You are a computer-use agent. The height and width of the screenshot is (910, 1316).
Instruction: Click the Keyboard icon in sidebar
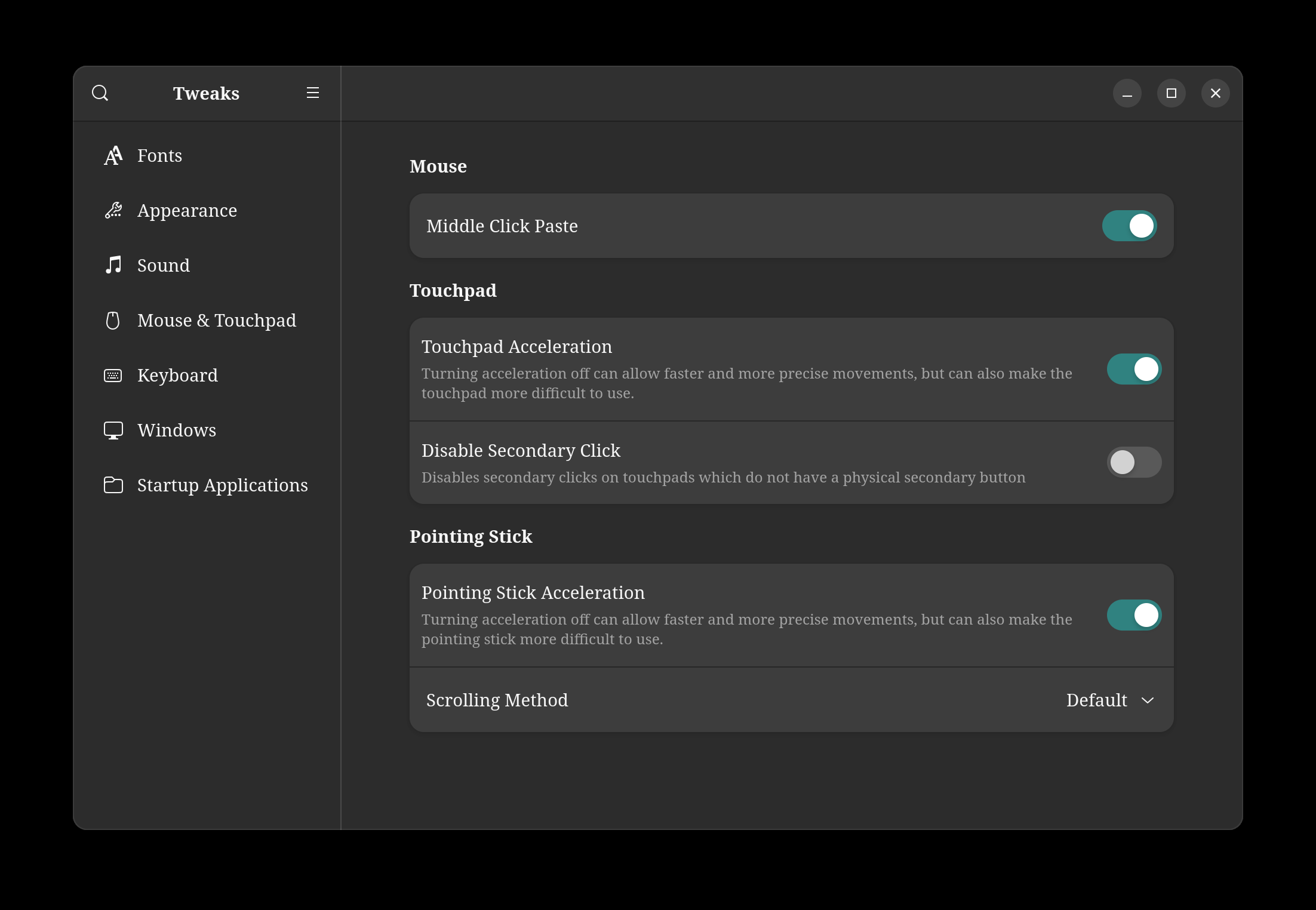click(113, 376)
